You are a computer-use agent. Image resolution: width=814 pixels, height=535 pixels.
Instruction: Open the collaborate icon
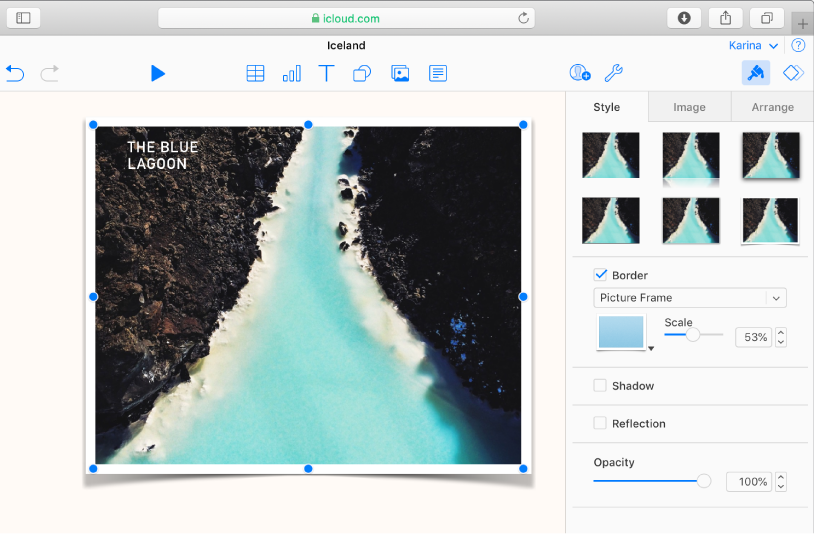click(x=579, y=73)
